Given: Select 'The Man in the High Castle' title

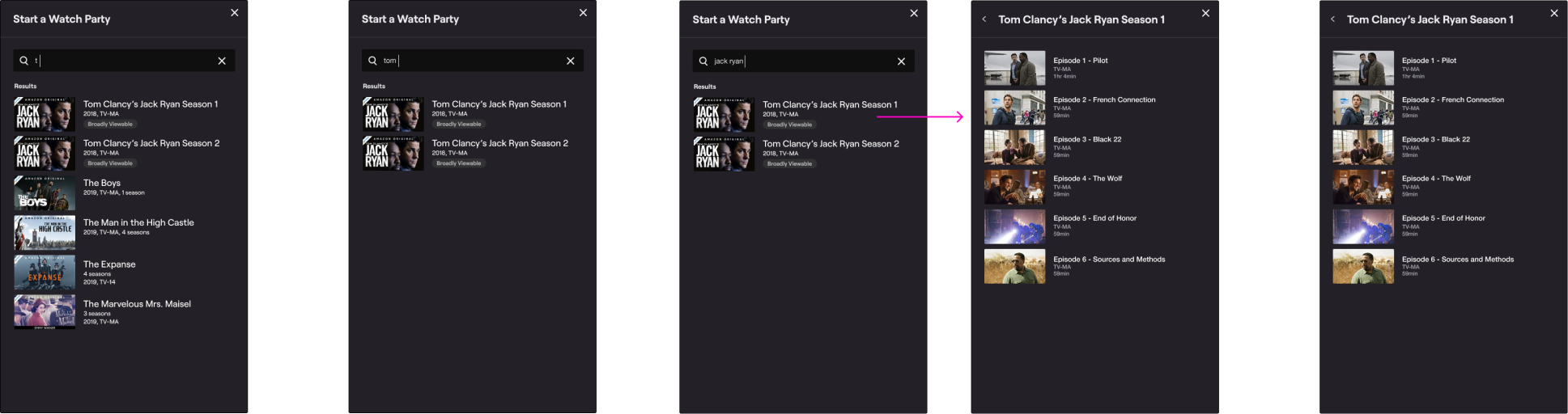Looking at the screenshot, I should click(x=138, y=222).
